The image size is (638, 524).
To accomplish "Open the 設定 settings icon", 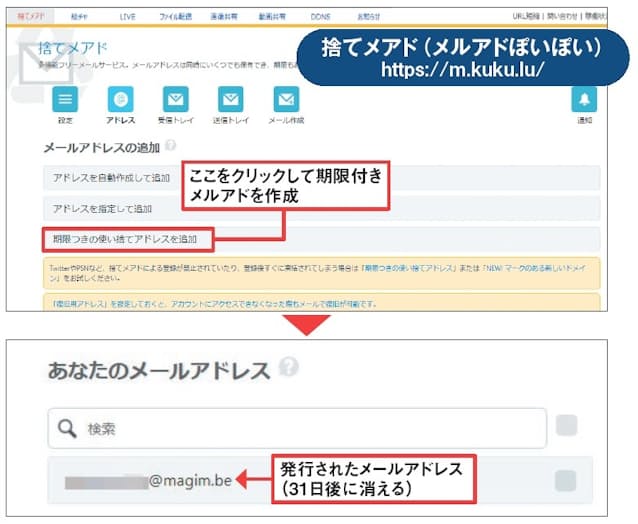I will [x=65, y=99].
